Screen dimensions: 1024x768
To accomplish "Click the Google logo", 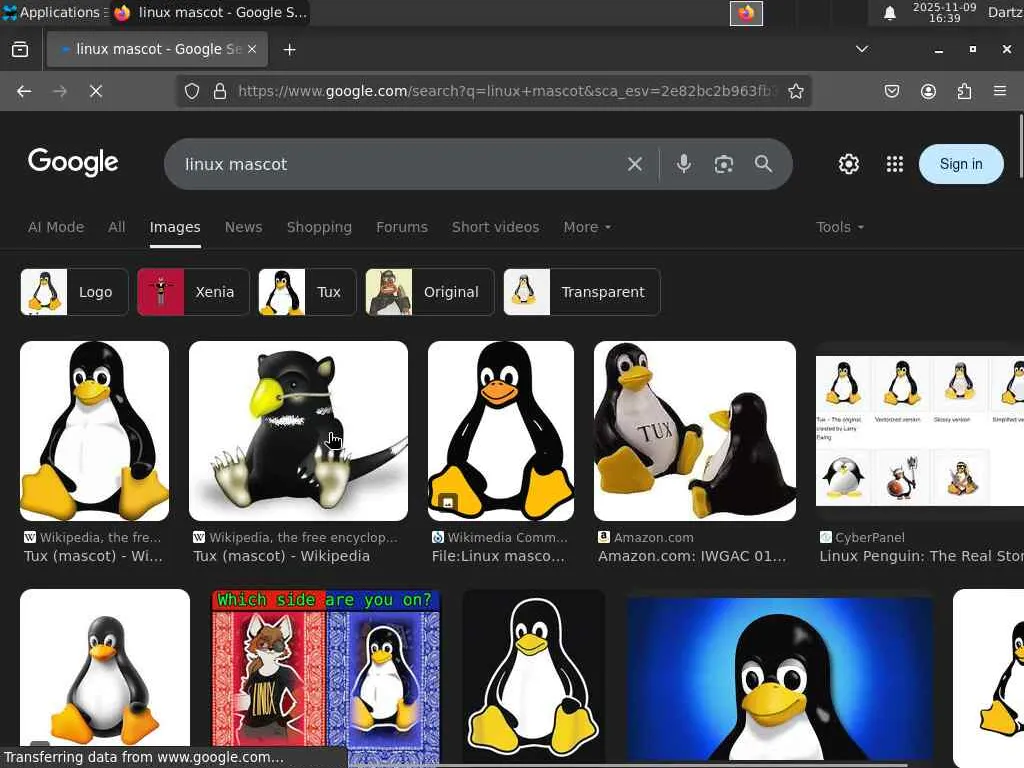I will tap(73, 162).
